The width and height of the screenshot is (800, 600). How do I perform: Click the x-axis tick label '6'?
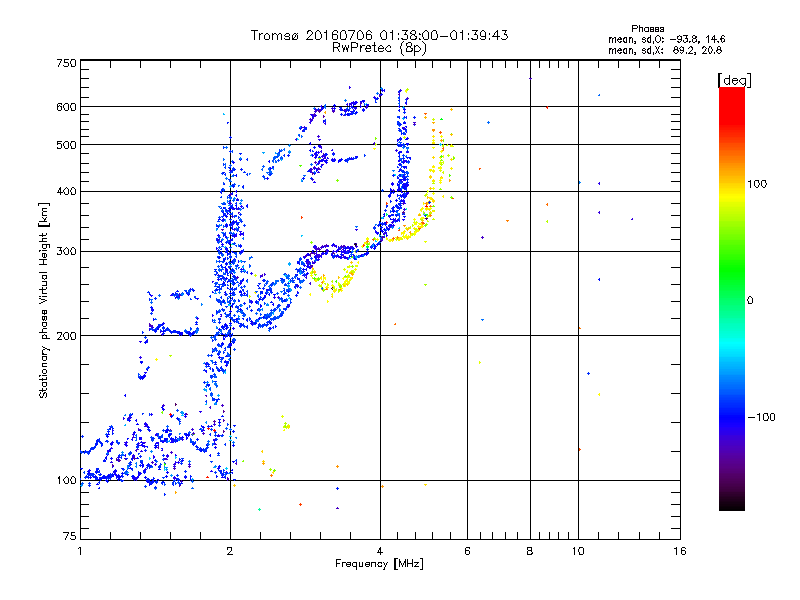point(467,551)
